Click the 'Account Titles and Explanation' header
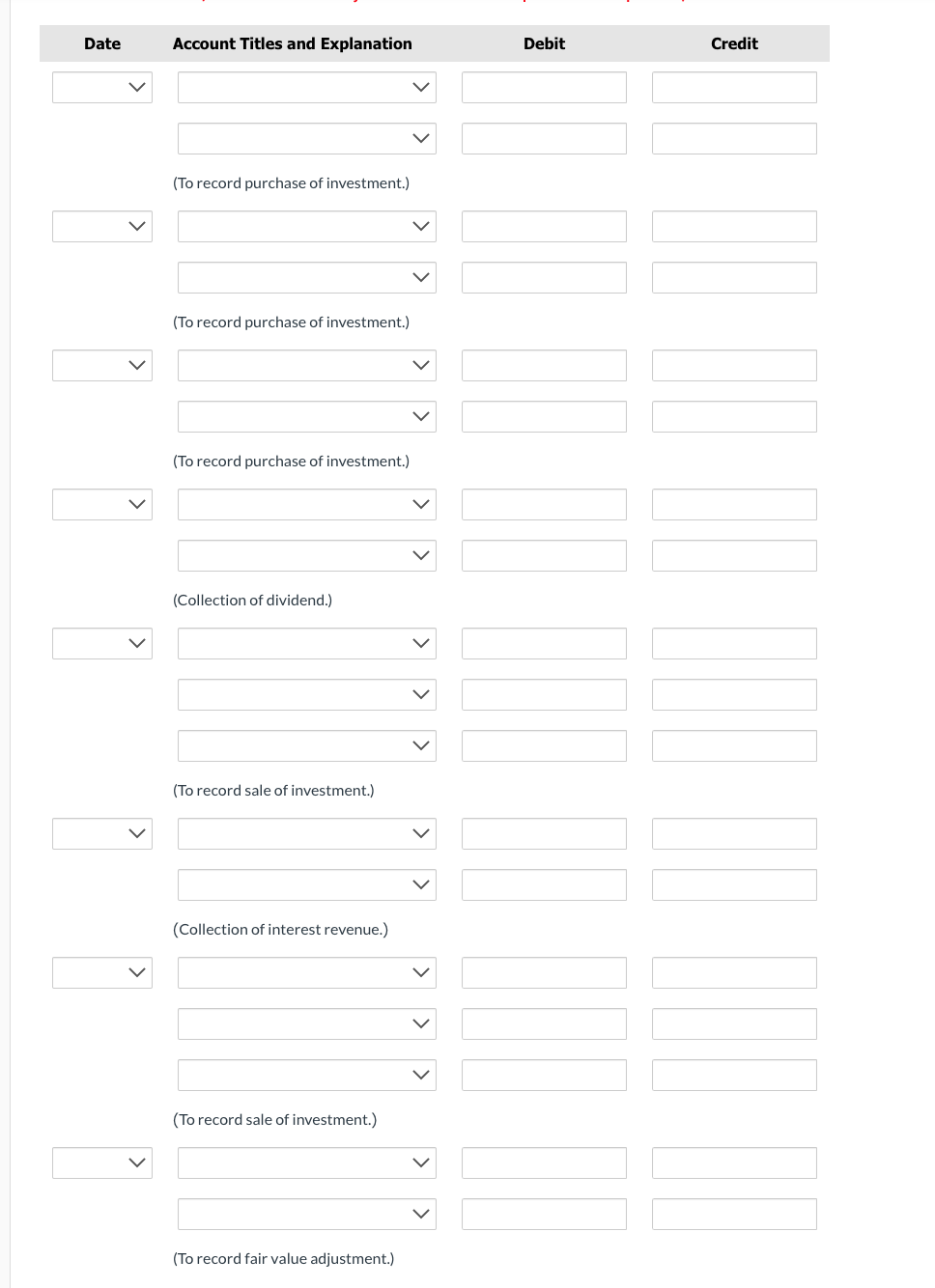Screen dimensions: 935x1288 [292, 42]
